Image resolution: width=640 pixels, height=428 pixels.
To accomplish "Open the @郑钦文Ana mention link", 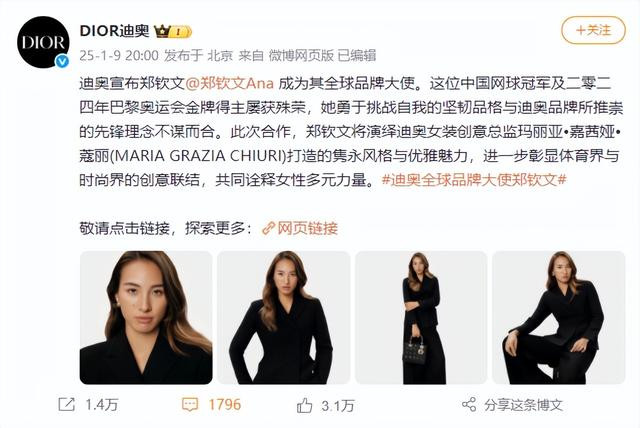I will click(229, 84).
